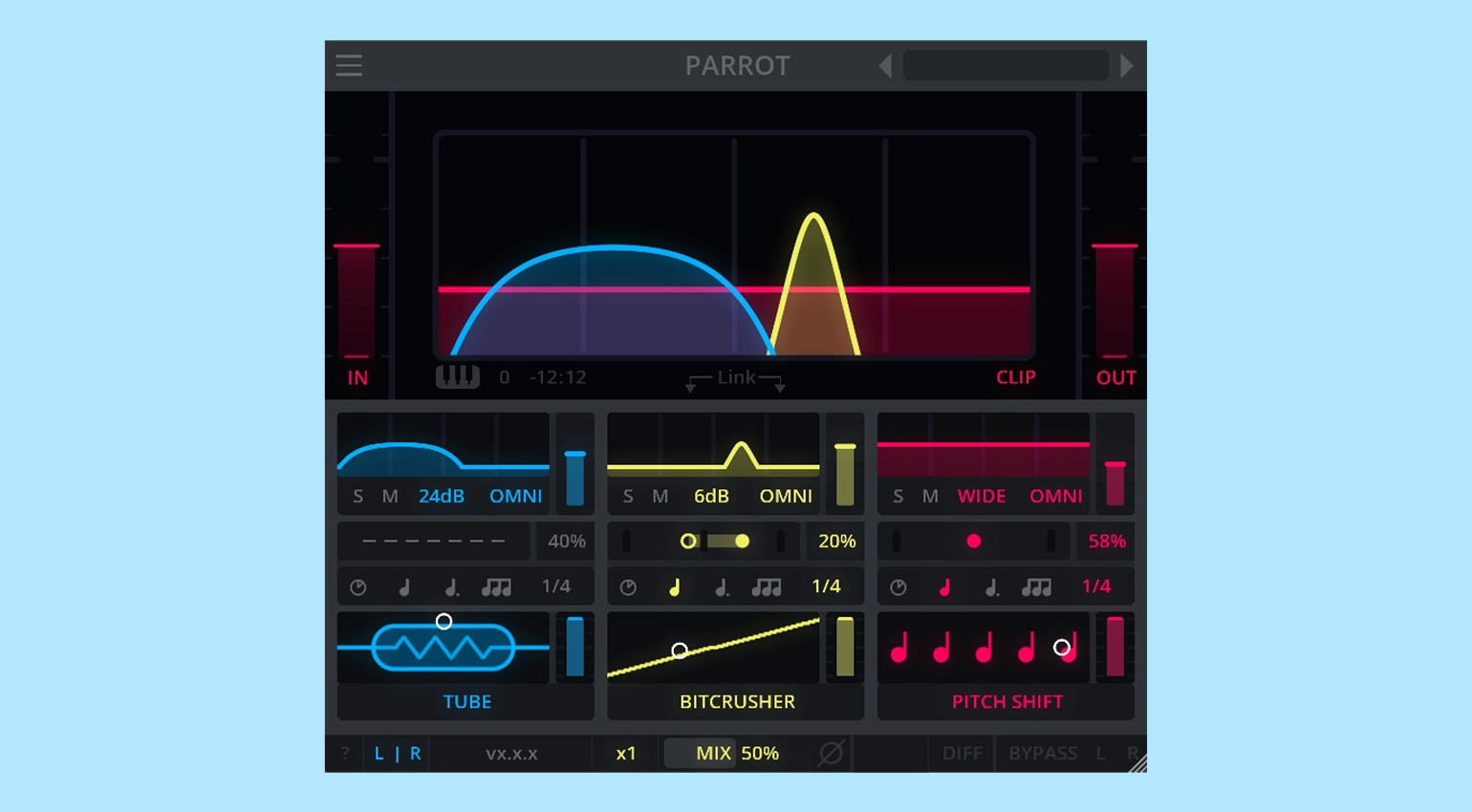Select yellow band dotted quarter note
The height and width of the screenshot is (812, 1472).
(723, 587)
